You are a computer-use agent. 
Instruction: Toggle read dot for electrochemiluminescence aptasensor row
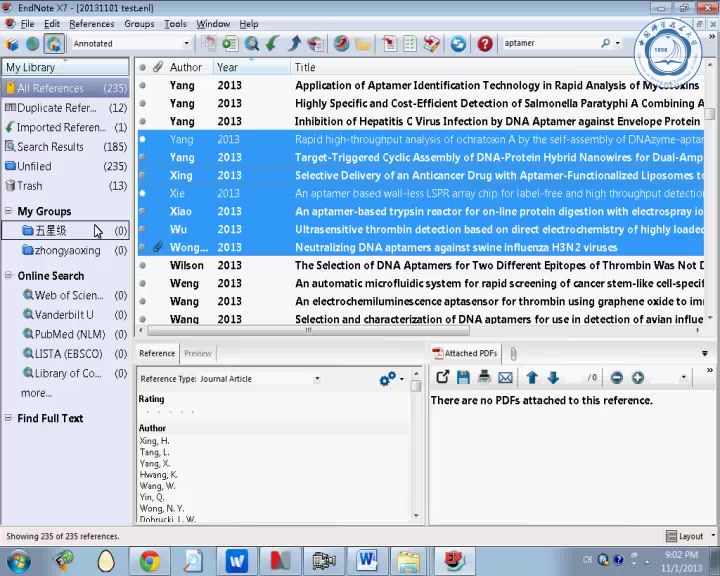click(143, 301)
